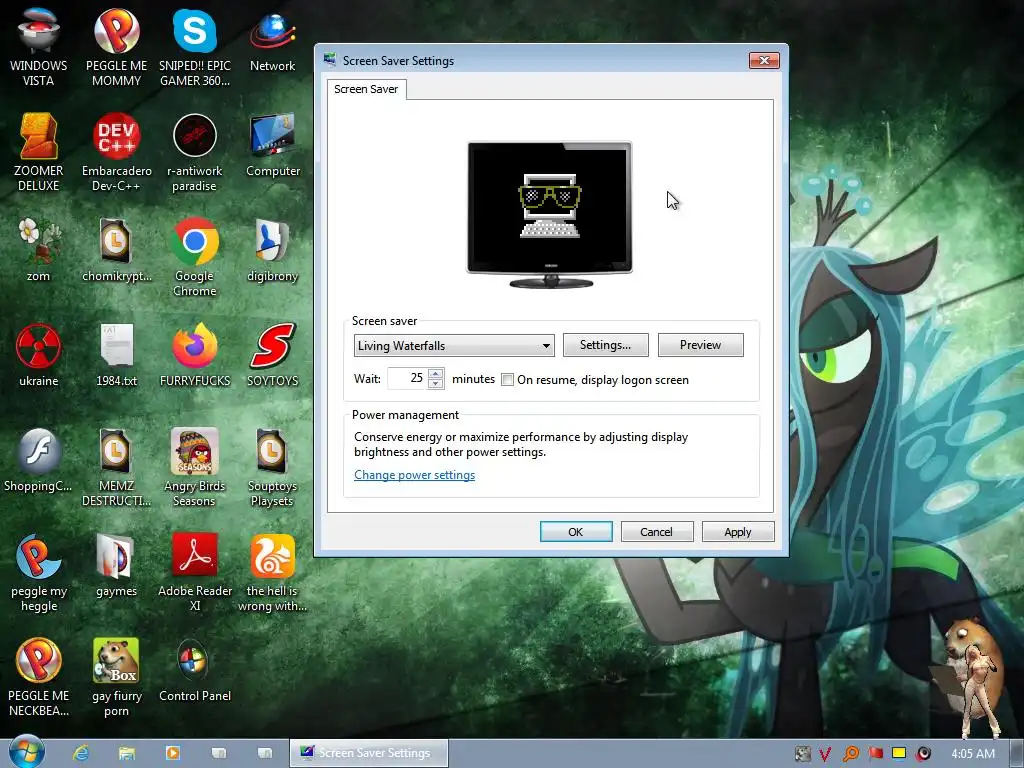This screenshot has height=768, width=1024.
Task: Select the peggle my heggle desktop icon
Action: 39,573
